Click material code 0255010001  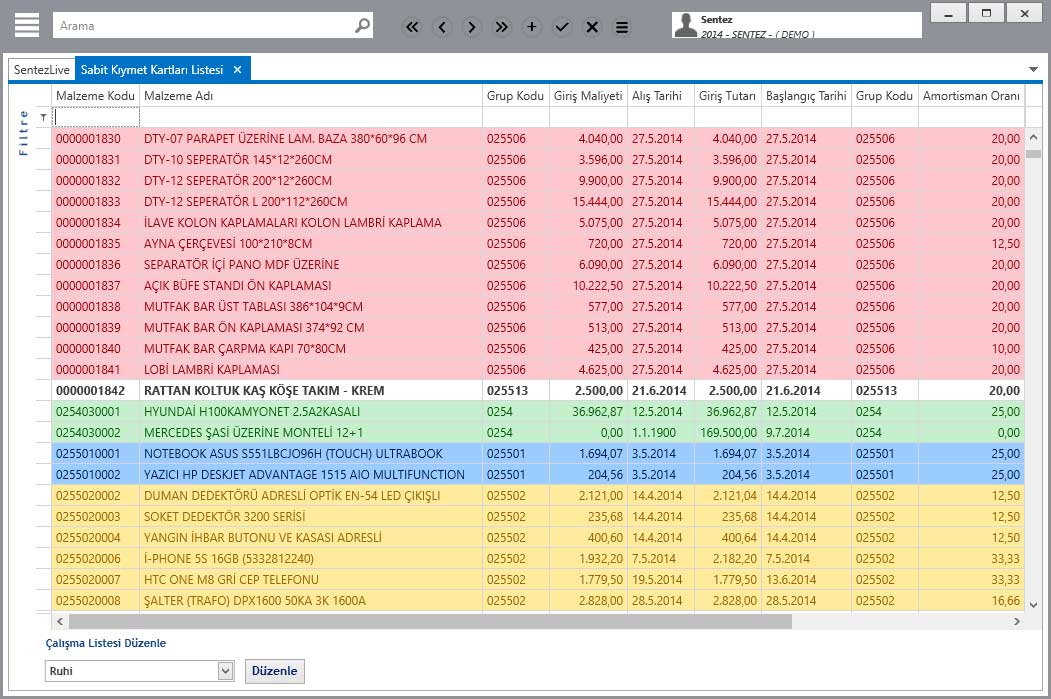click(x=88, y=454)
